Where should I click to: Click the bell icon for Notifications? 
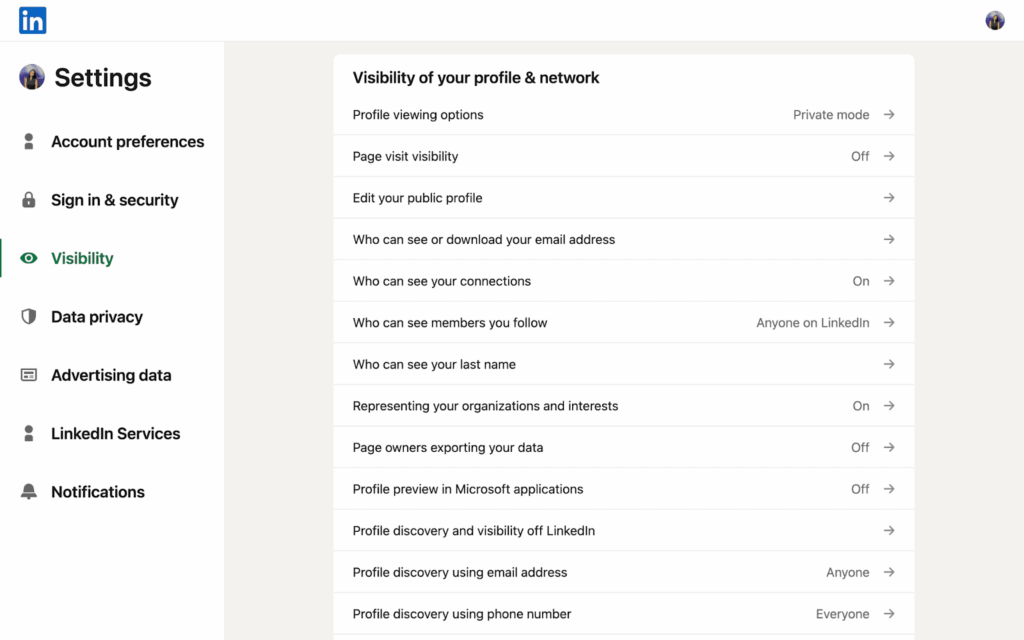(29, 492)
